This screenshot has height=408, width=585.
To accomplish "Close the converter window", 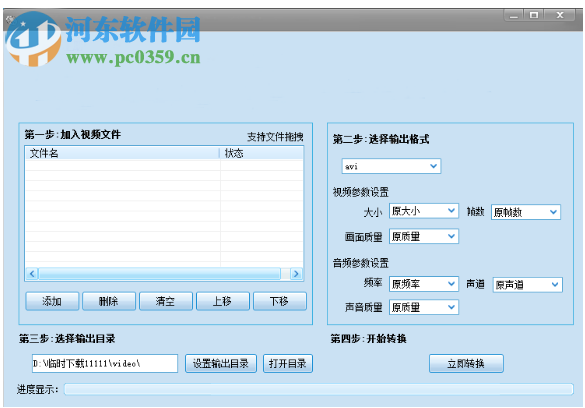I will click(560, 15).
